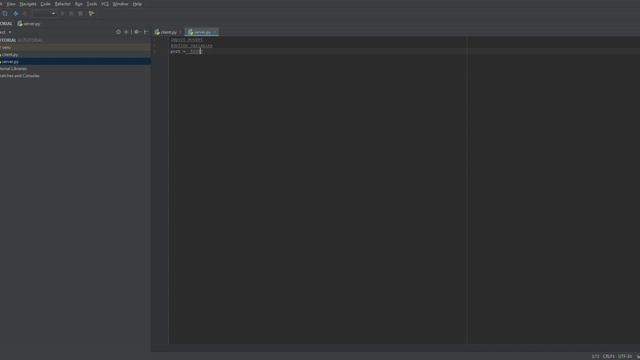Viewport: 640px width, 360px height.
Task: Click the Run button in toolbar
Action: click(62, 13)
